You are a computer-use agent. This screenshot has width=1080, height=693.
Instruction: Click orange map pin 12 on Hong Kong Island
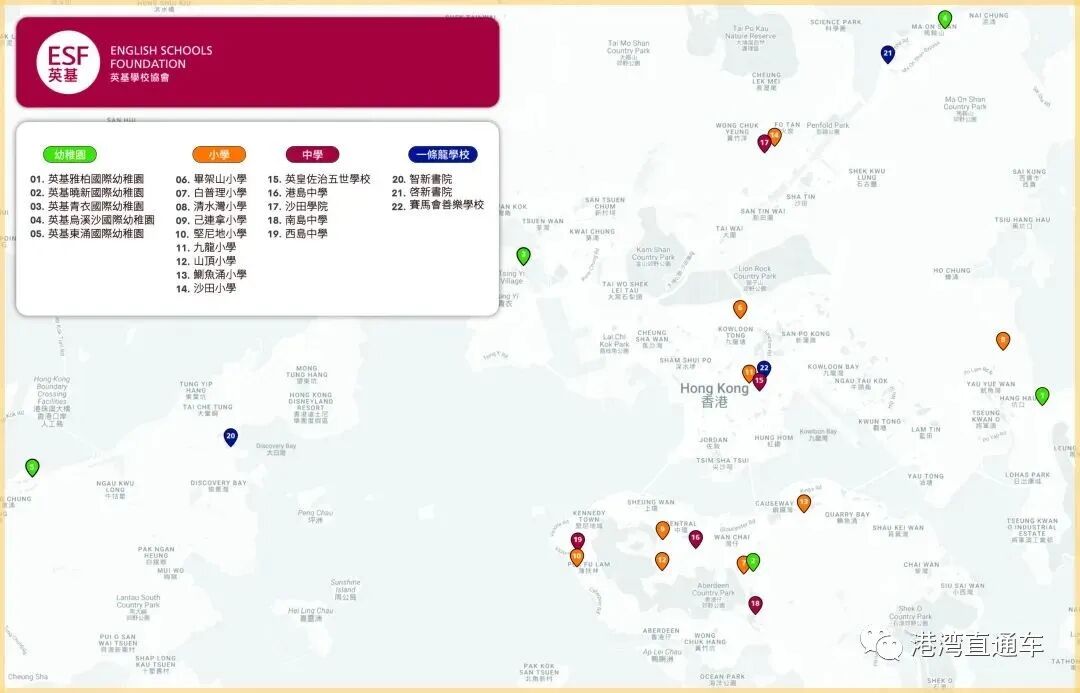[662, 561]
